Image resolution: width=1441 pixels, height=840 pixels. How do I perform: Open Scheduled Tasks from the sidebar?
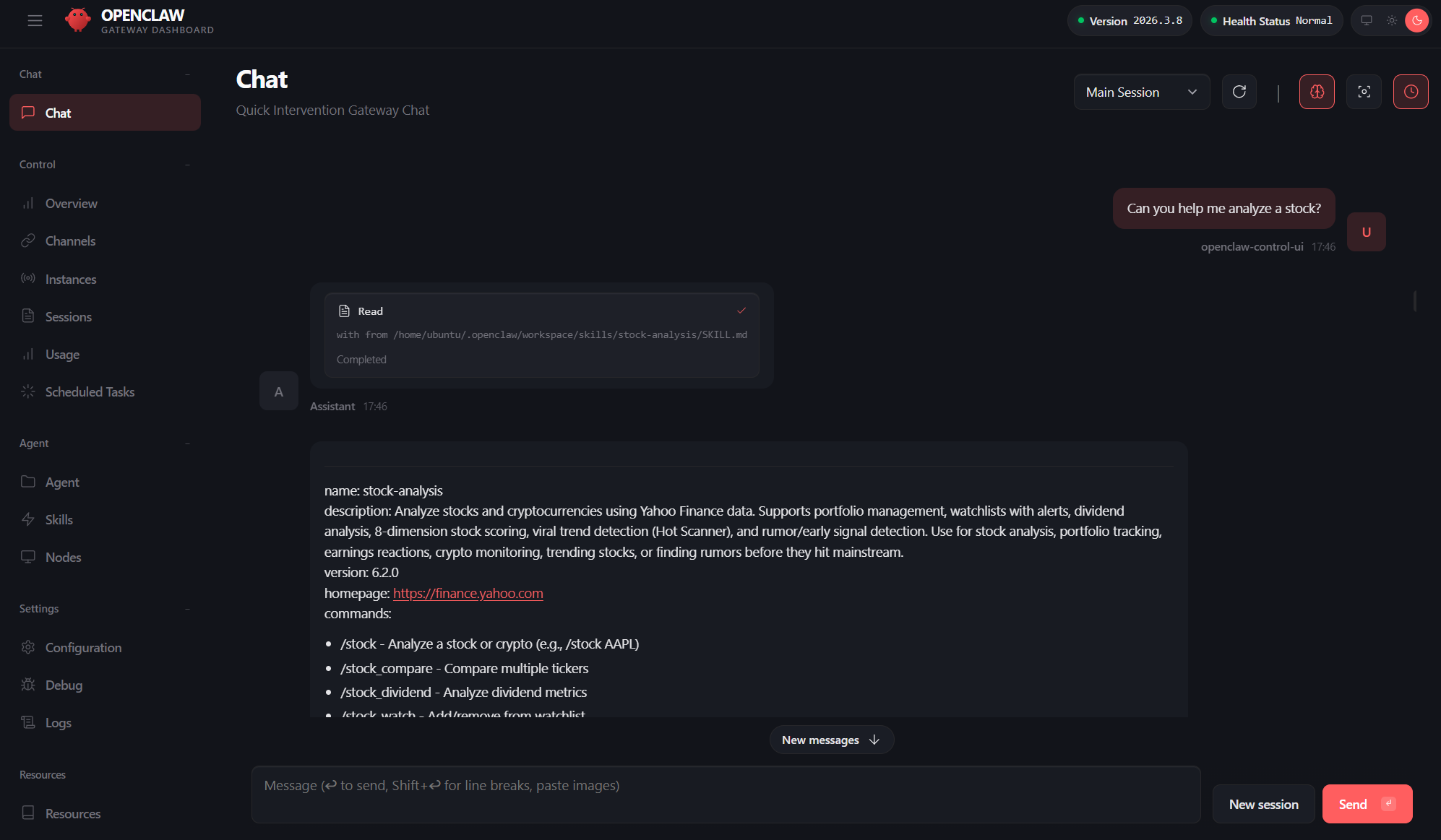coord(90,391)
